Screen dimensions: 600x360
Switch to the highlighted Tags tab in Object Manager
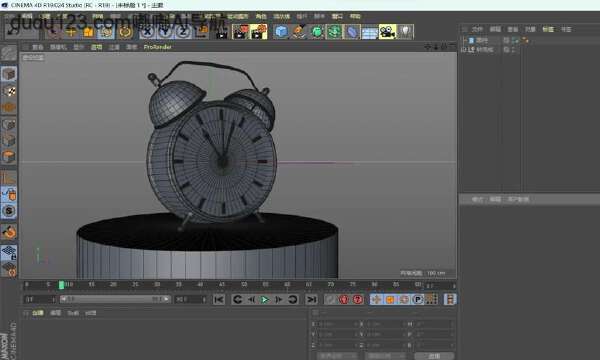click(x=548, y=29)
